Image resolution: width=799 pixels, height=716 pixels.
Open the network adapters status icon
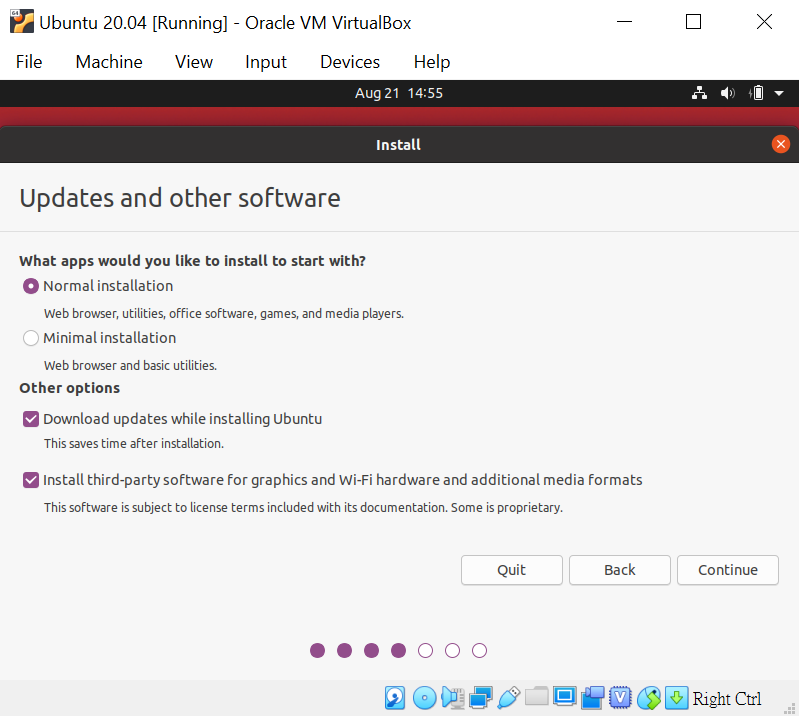point(481,698)
